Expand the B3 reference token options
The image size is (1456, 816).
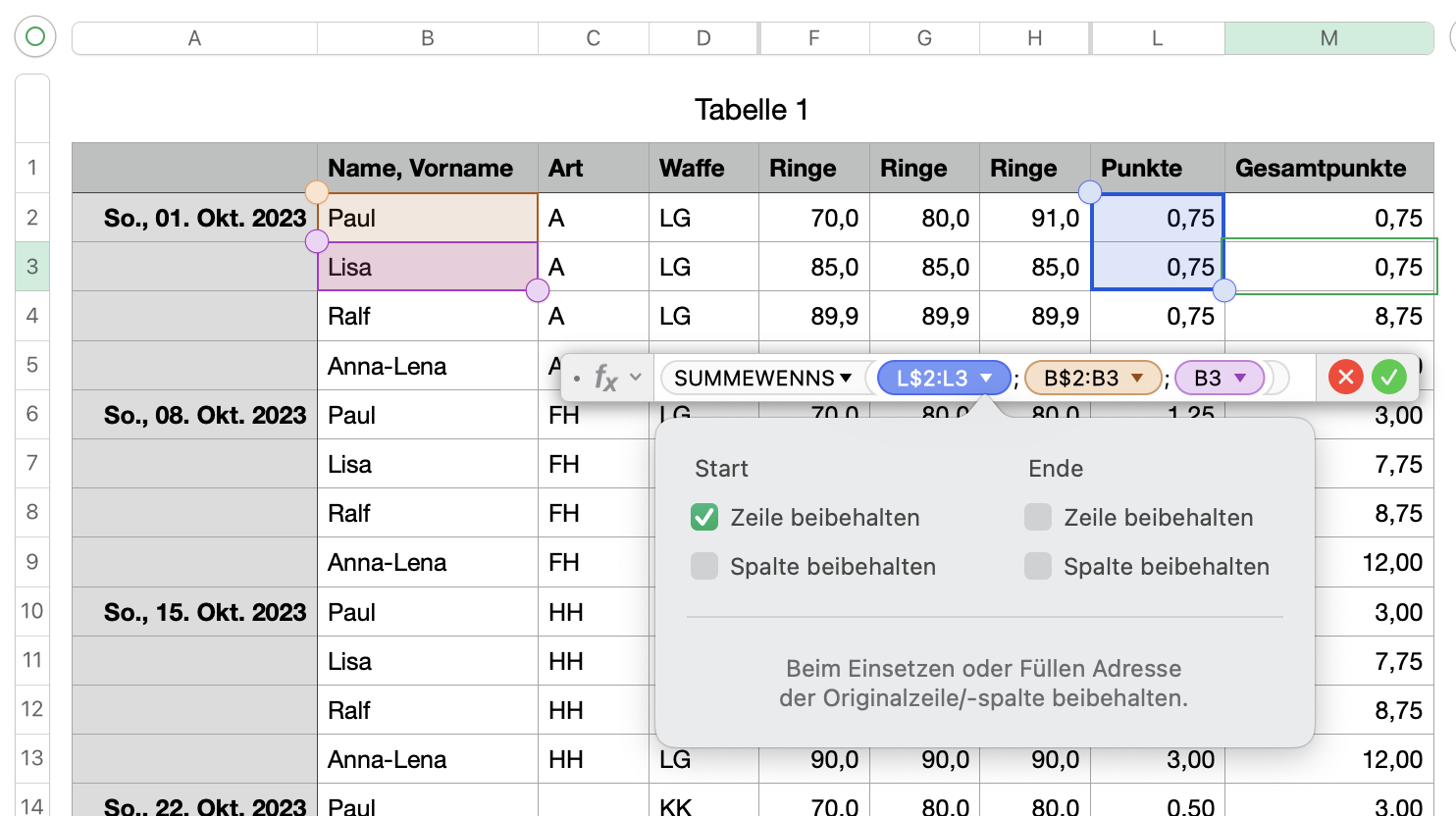click(1240, 378)
